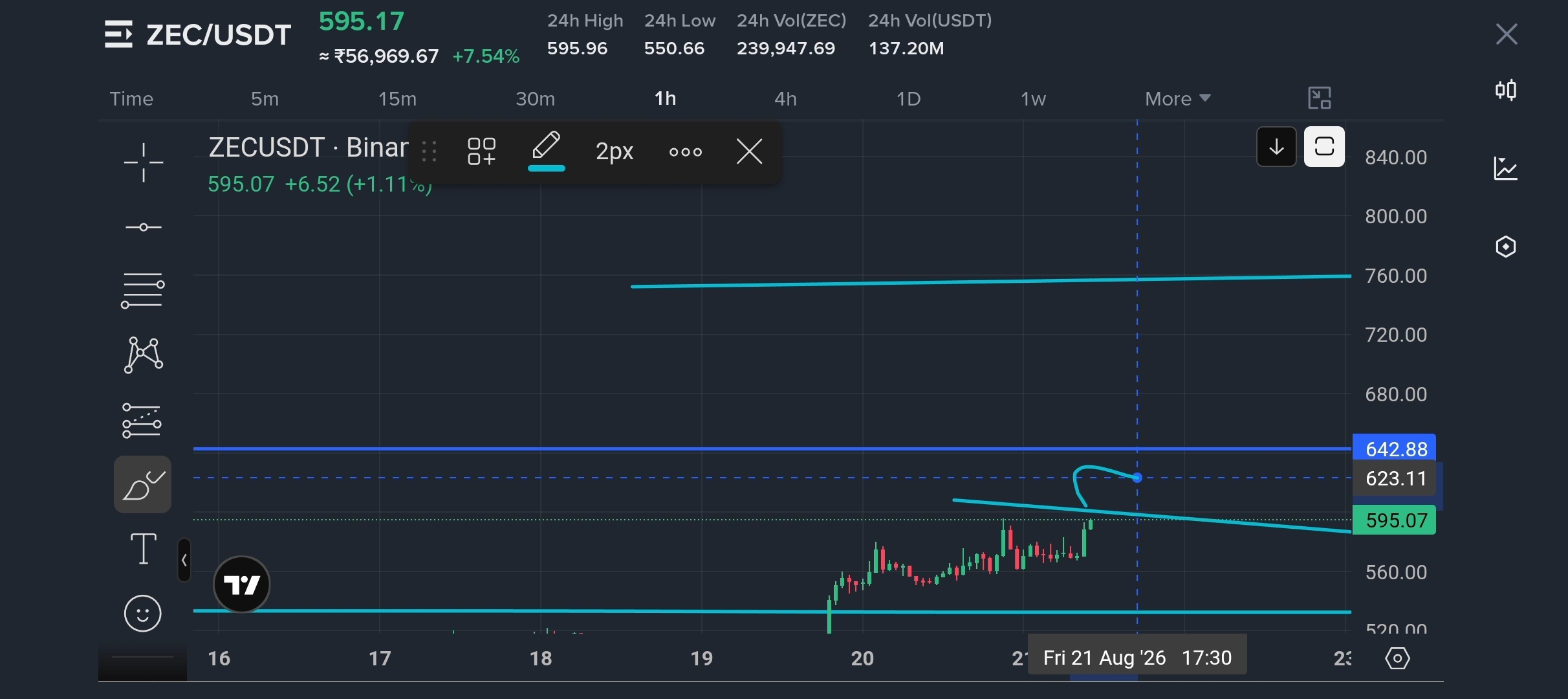Click the 24h Low value 550.66
The image size is (1568, 699).
[x=674, y=49]
